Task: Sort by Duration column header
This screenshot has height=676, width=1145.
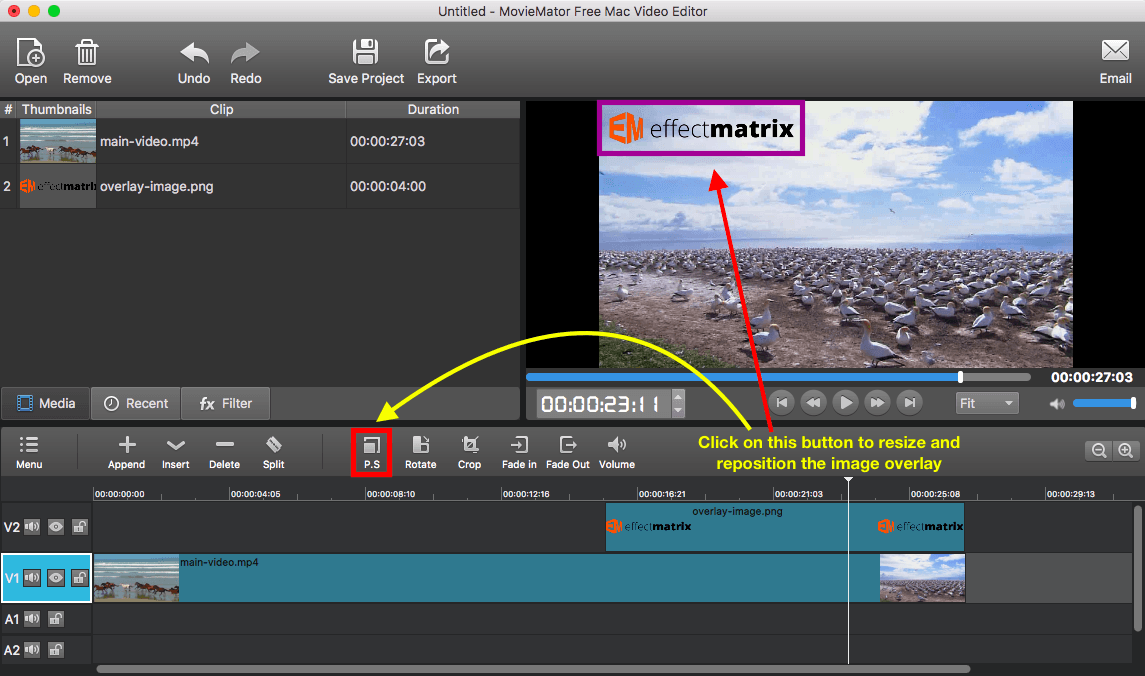Action: pyautogui.click(x=433, y=110)
